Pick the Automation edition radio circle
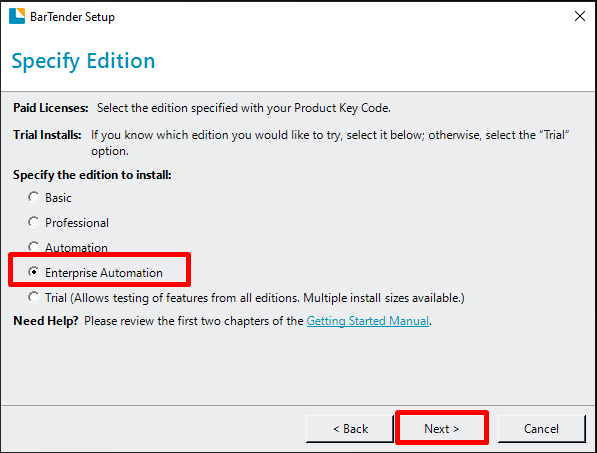 coord(34,247)
